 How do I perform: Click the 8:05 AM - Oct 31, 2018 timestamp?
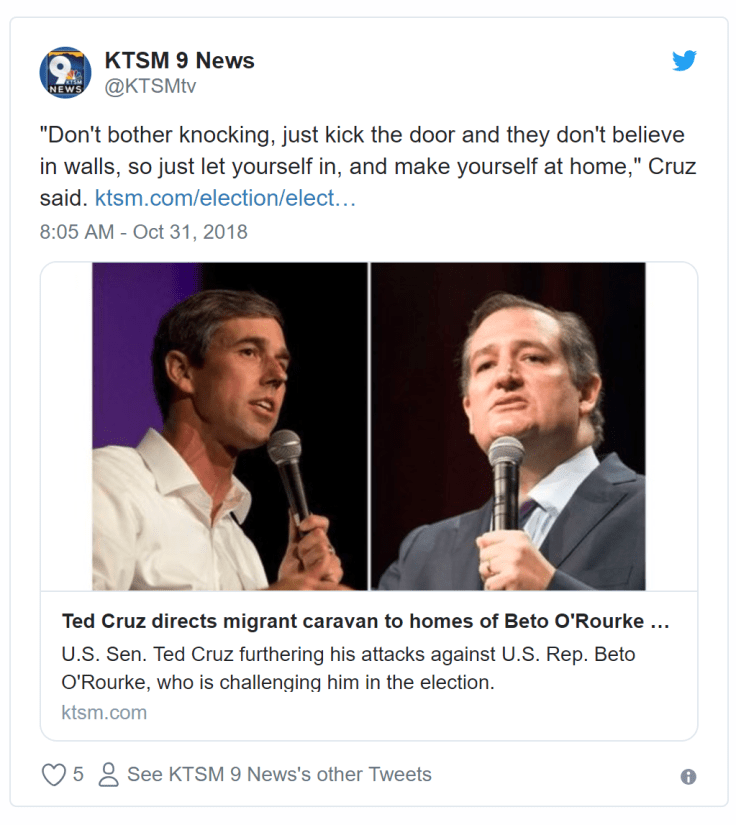click(143, 232)
